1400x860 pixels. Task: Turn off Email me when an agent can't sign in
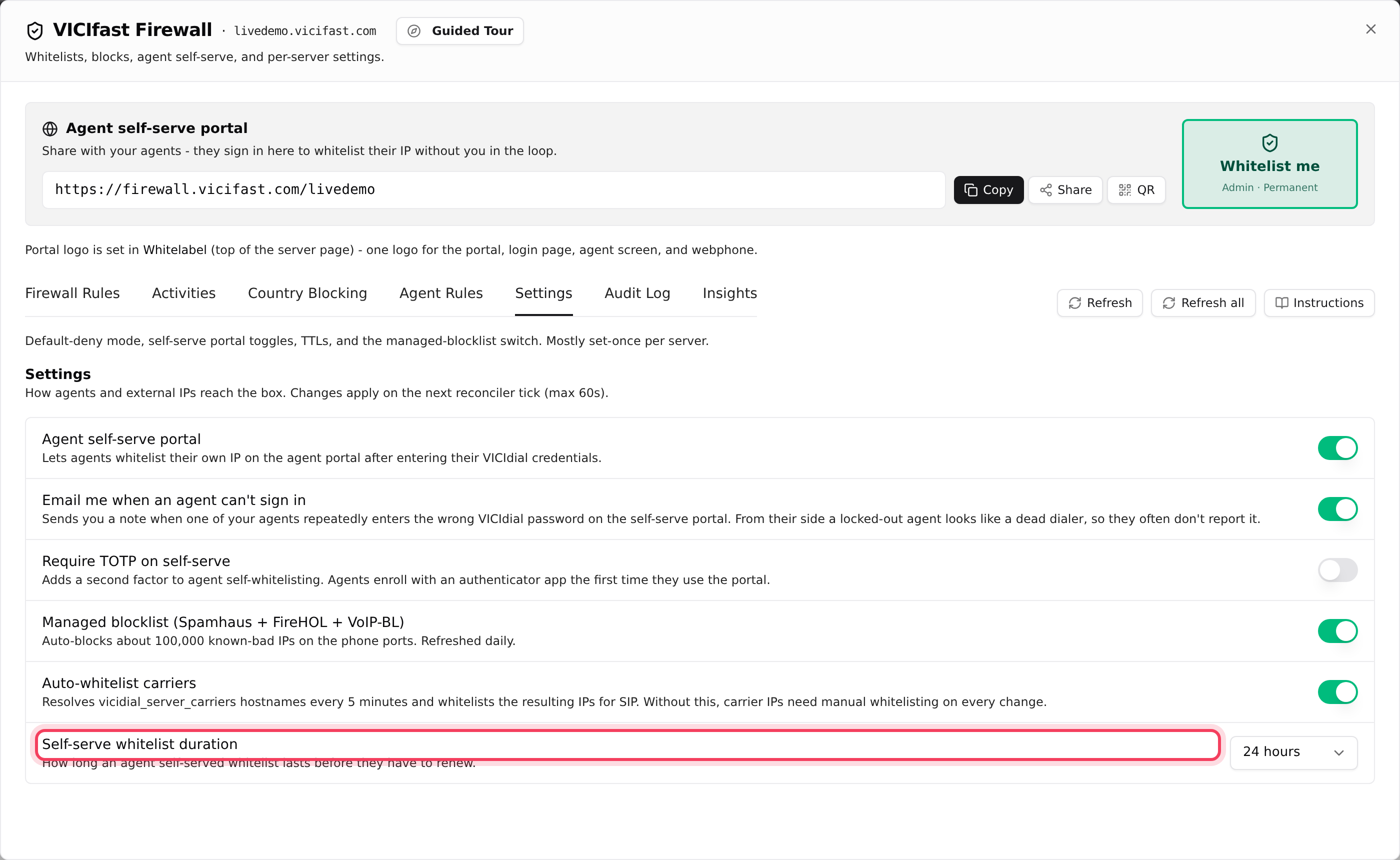[x=1337, y=509]
